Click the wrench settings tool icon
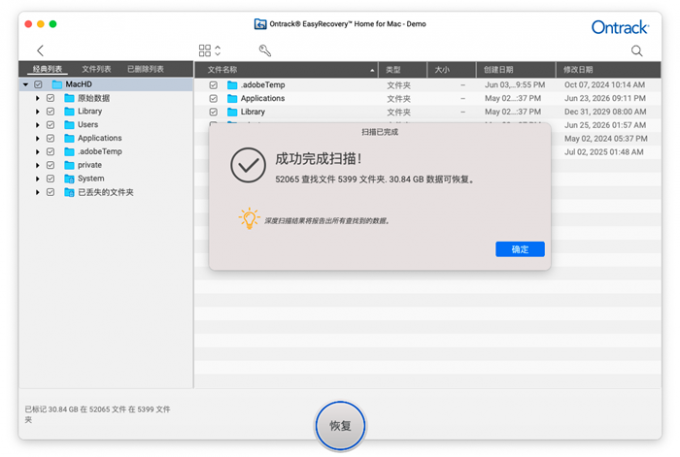This screenshot has height=457, width=680. pos(265,50)
